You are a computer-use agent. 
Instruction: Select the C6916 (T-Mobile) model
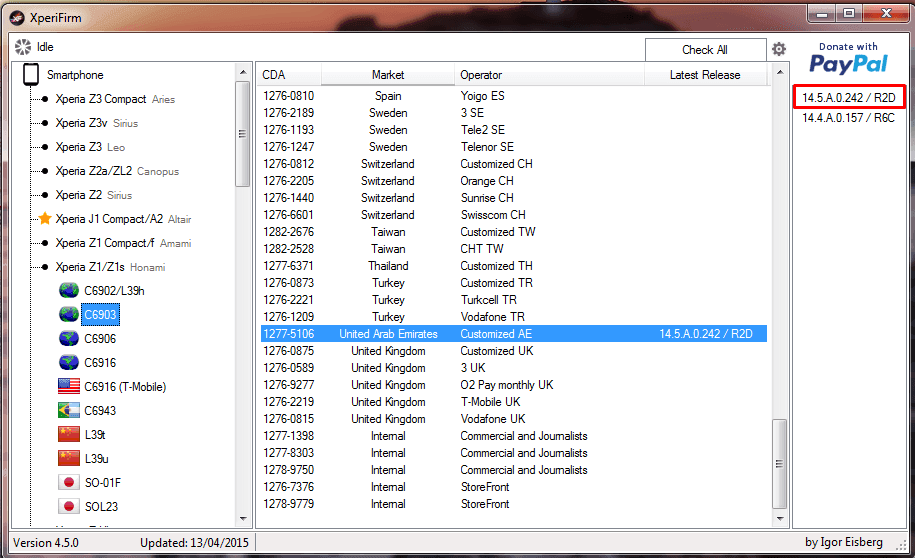pos(125,386)
